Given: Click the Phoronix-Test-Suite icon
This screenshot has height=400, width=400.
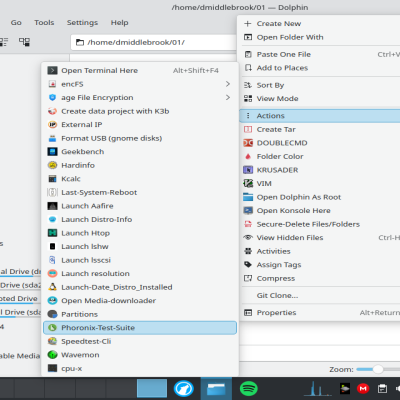Looking at the screenshot, I should tap(52, 328).
